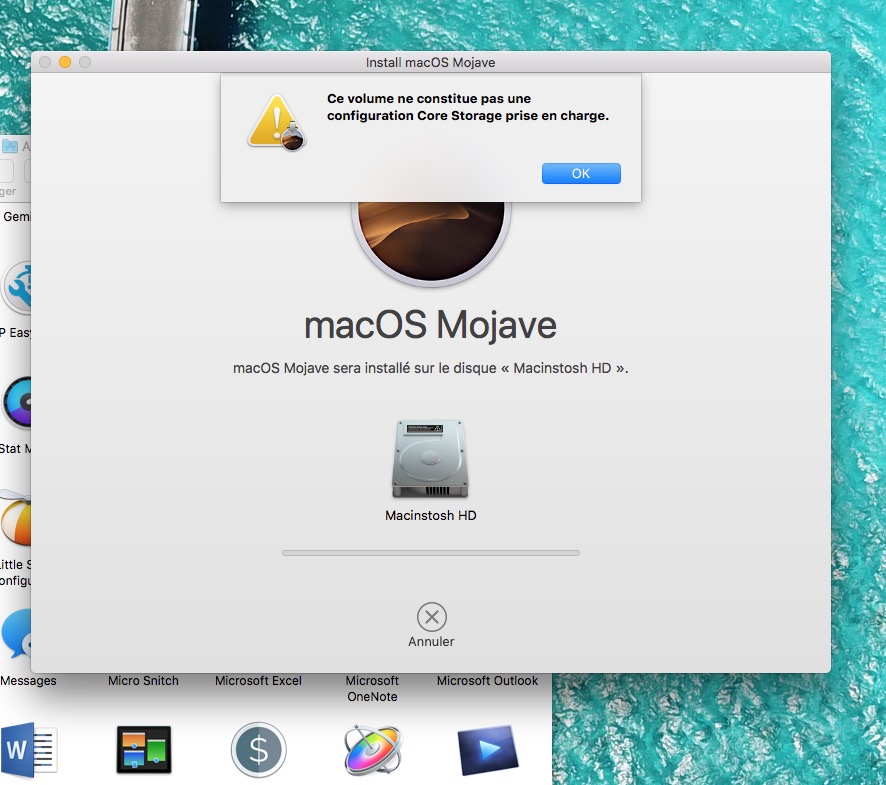
Task: Cancel installation via the Annuler button
Action: click(432, 625)
